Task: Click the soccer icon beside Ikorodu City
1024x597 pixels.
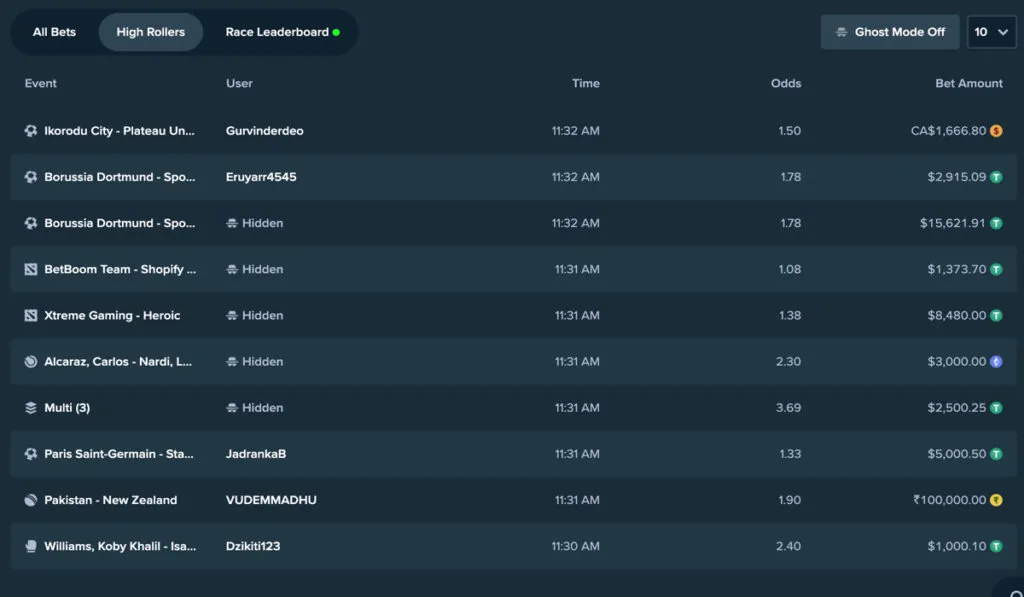Action: click(x=31, y=131)
